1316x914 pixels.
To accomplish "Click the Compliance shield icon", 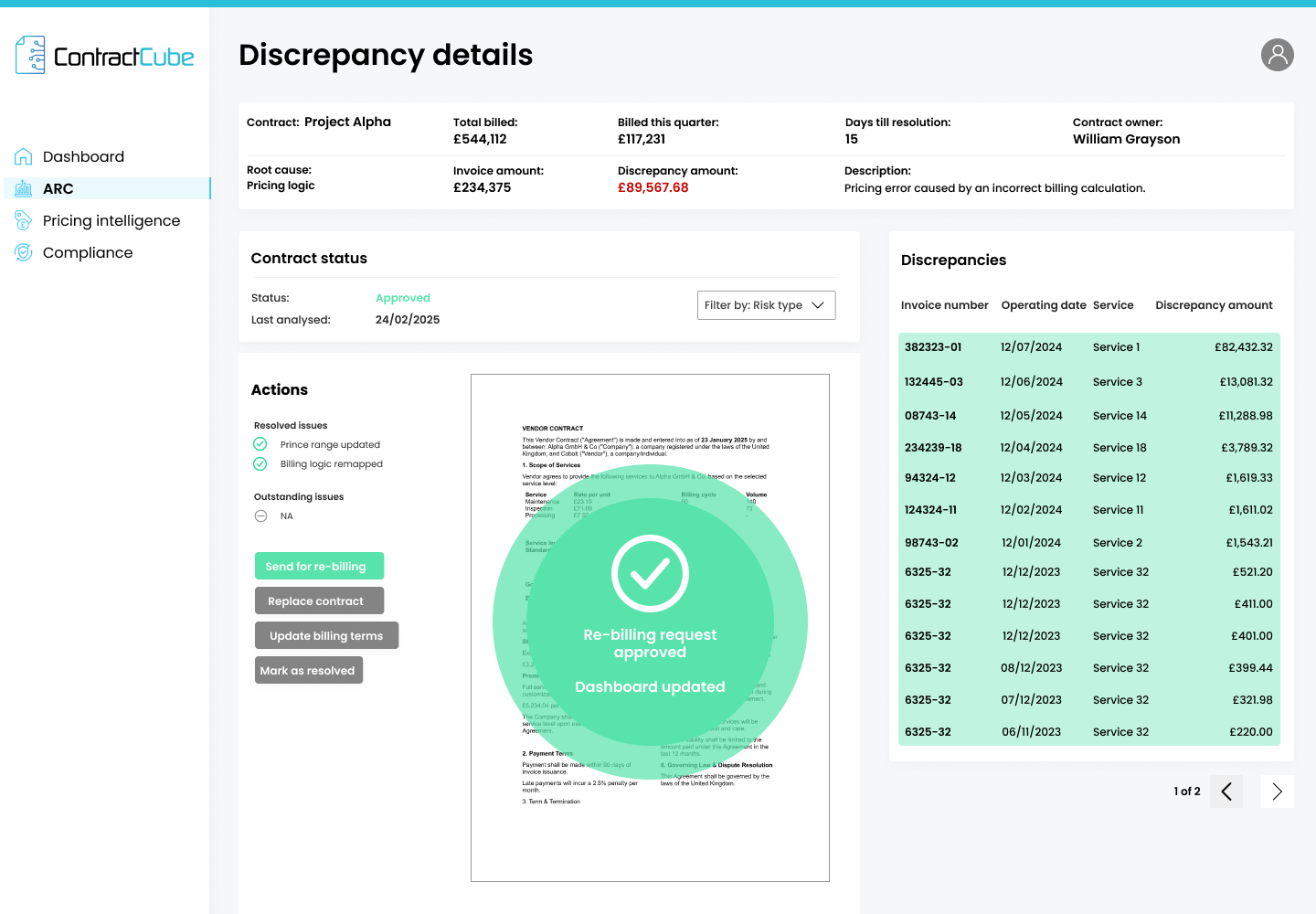I will (24, 252).
